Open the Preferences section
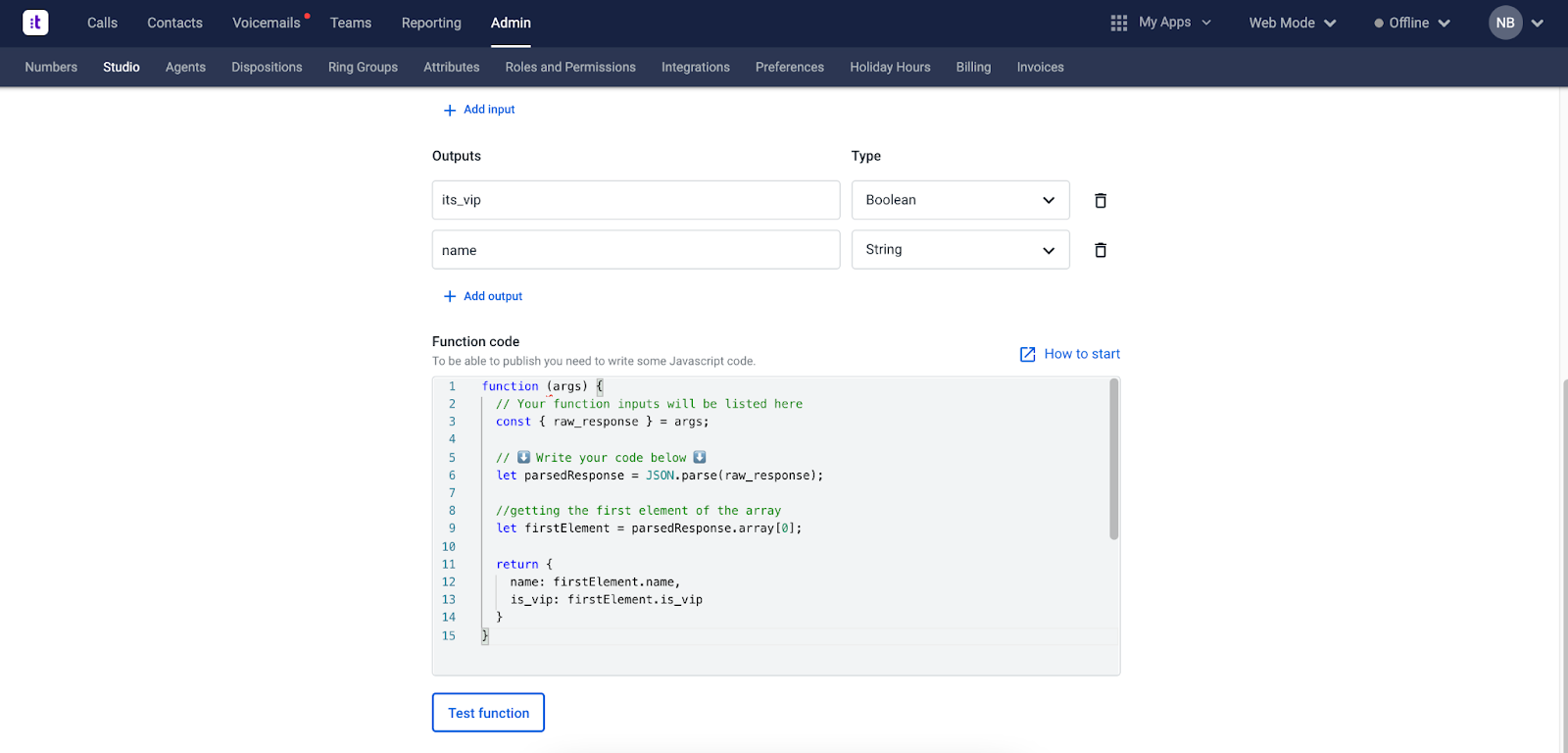The image size is (1568, 753). pyautogui.click(x=790, y=67)
